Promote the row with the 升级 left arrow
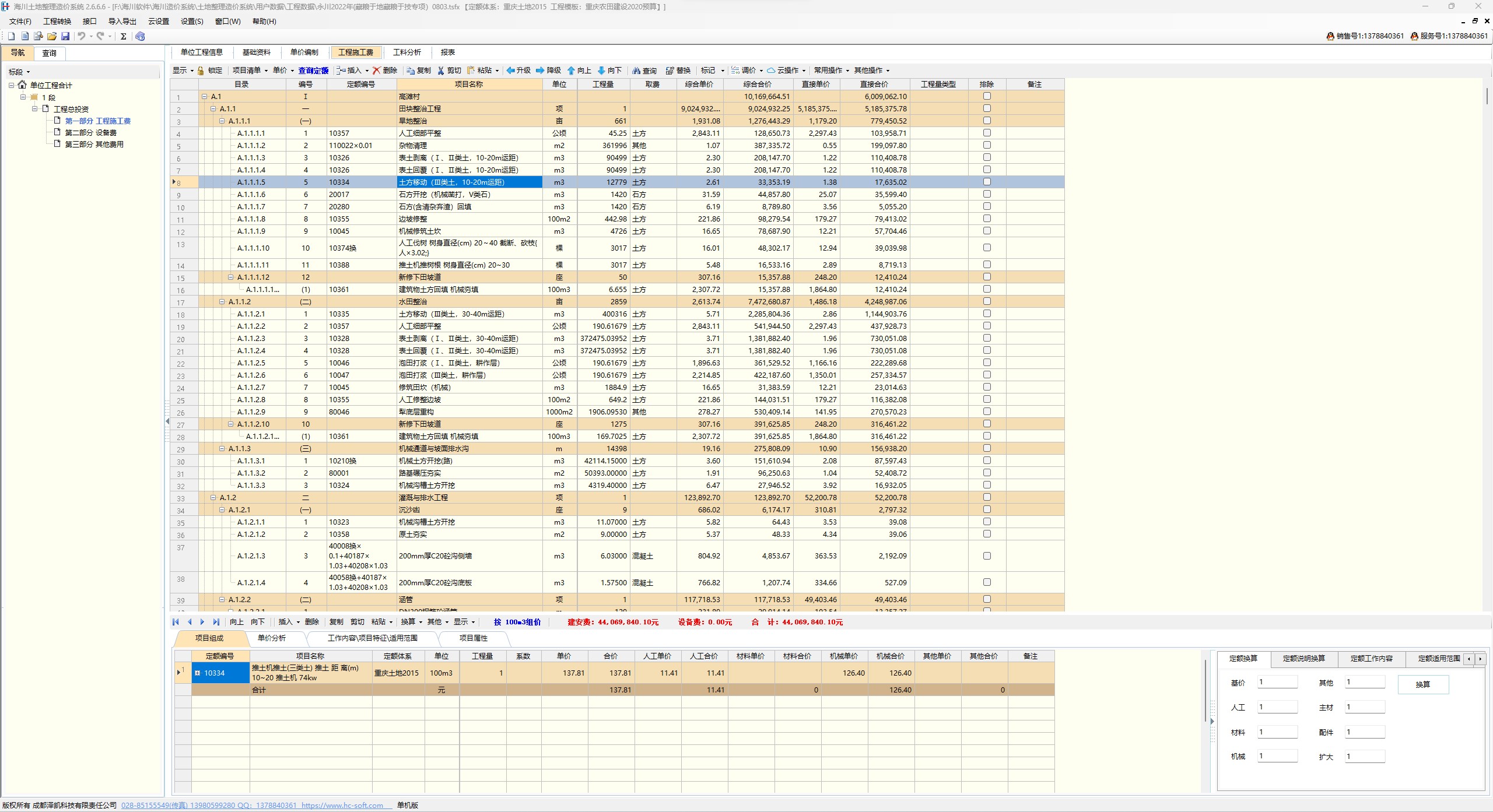Image resolution: width=1493 pixels, height=812 pixels. click(x=510, y=71)
